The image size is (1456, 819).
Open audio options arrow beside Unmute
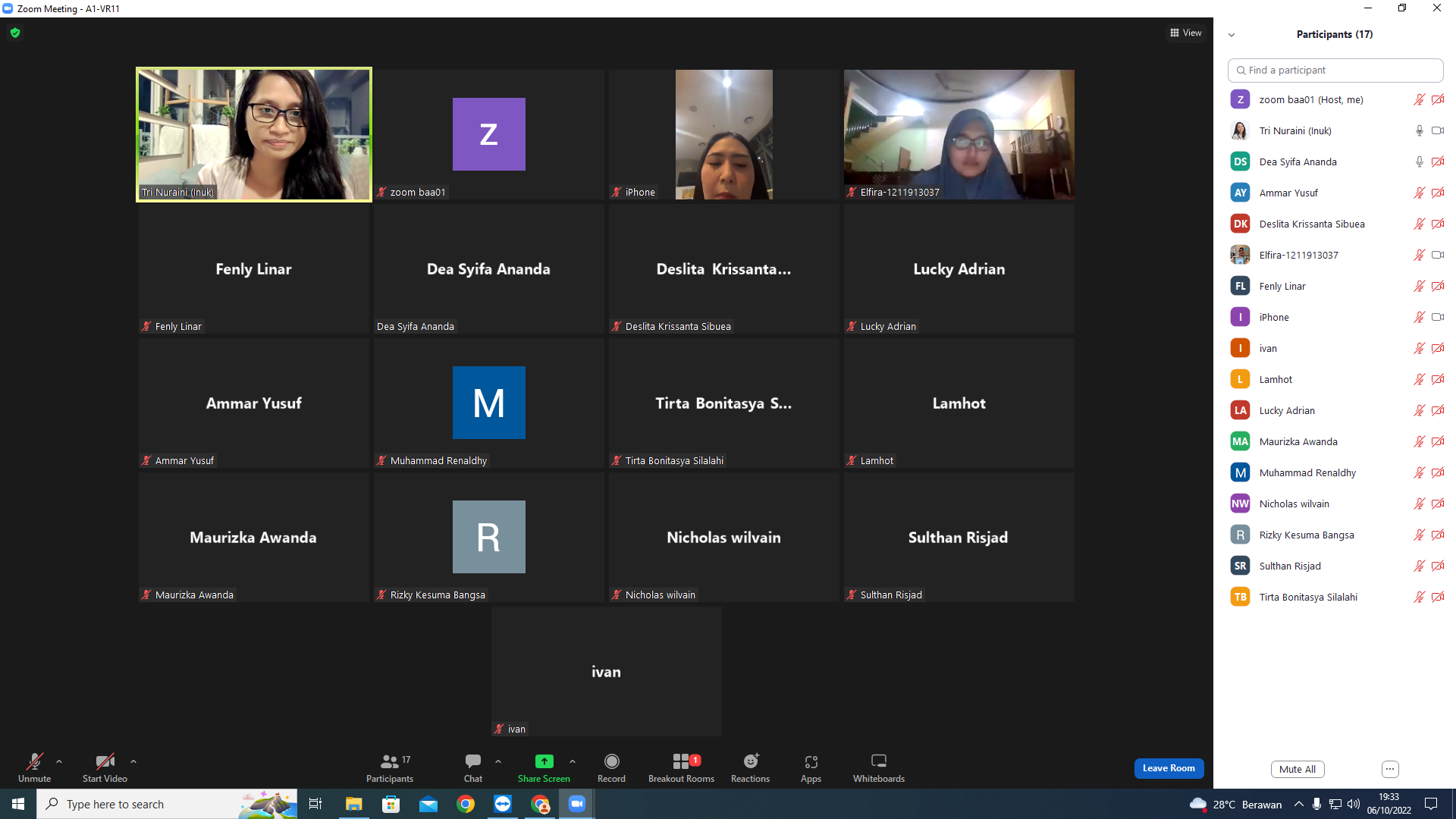[x=59, y=761]
